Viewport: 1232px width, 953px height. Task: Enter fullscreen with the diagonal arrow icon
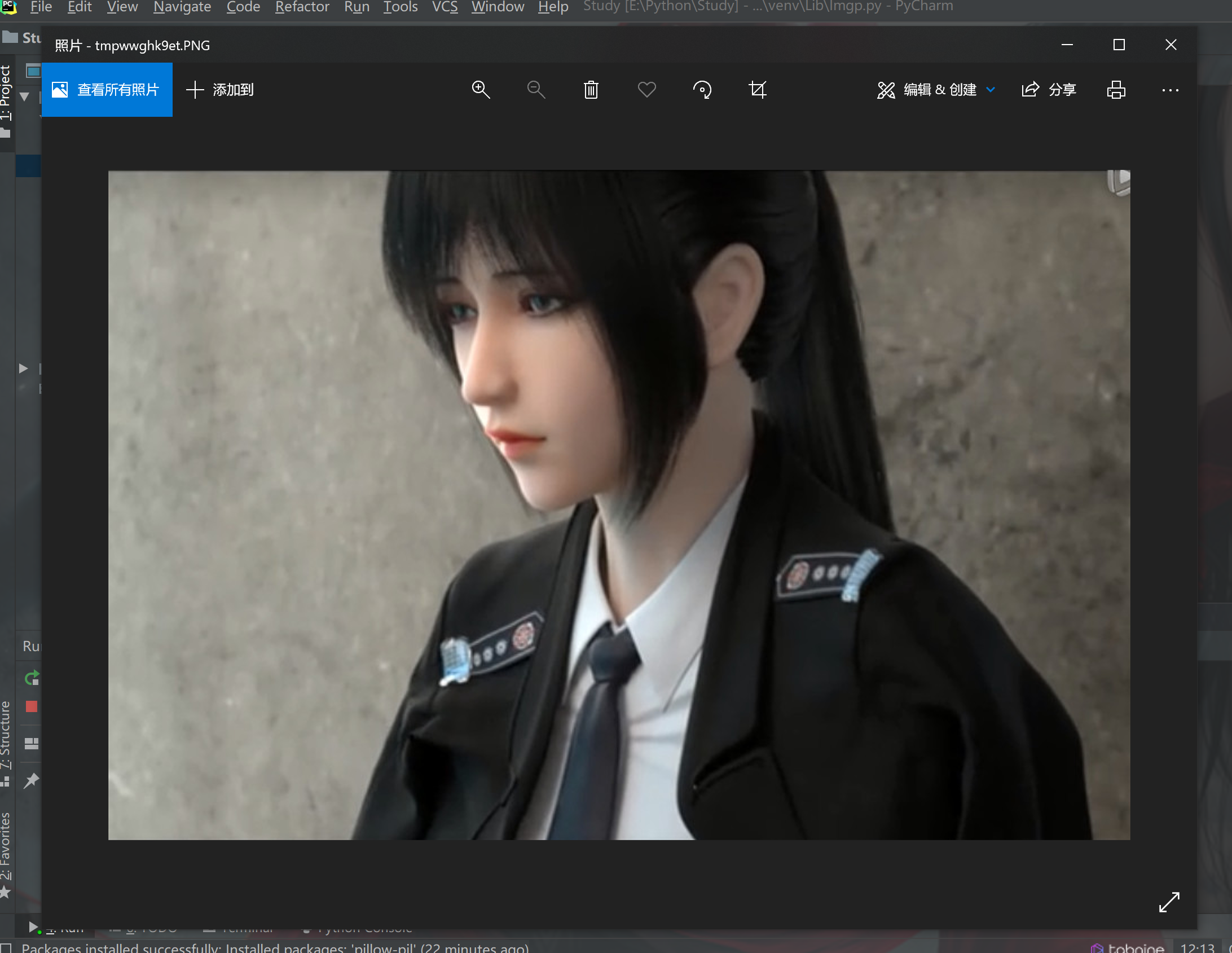pyautogui.click(x=1169, y=902)
